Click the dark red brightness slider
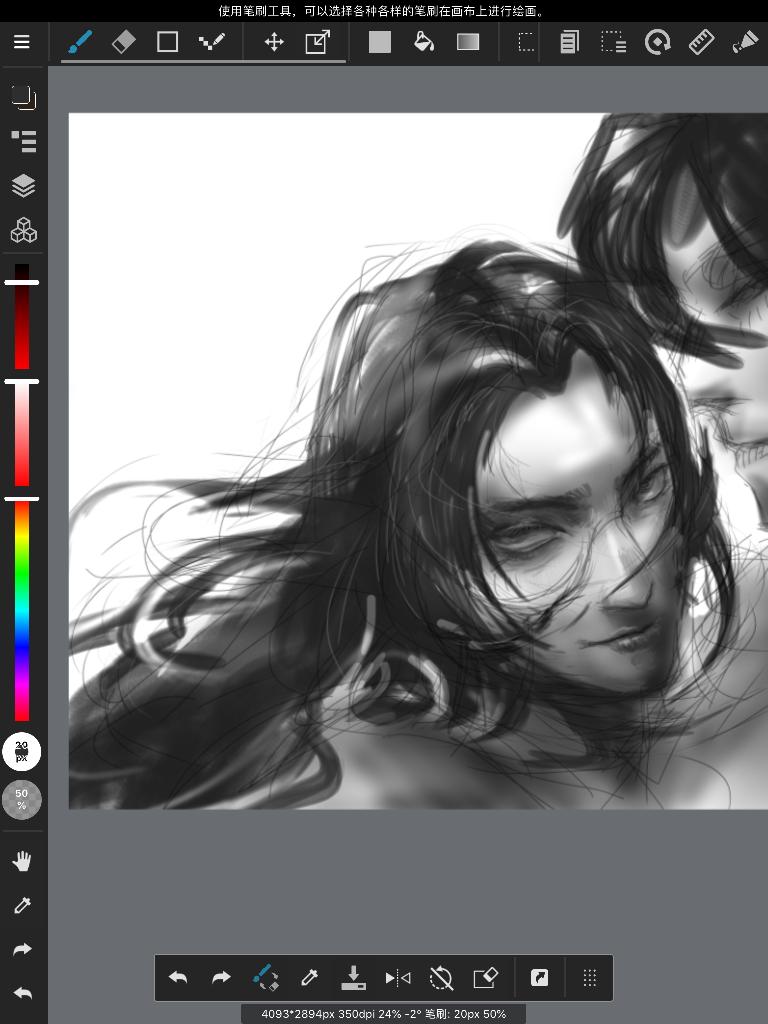Viewport: 768px width, 1024px height. click(22, 317)
